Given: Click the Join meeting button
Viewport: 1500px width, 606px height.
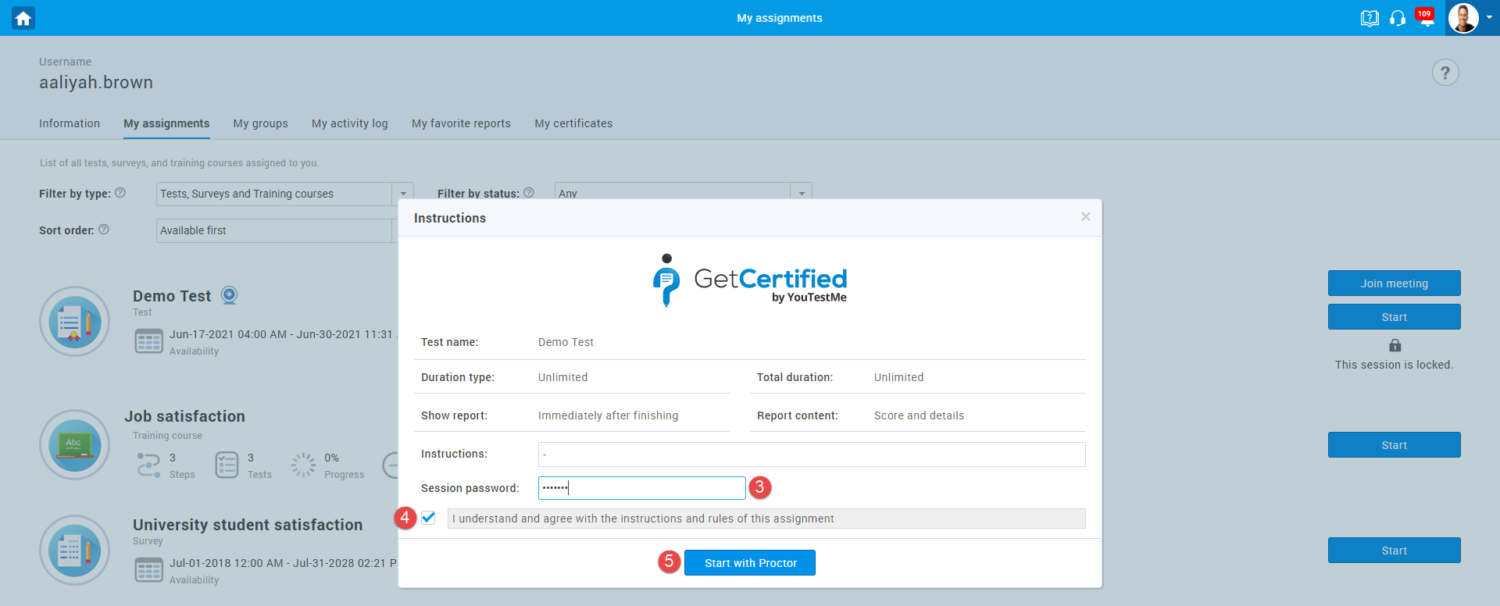Looking at the screenshot, I should coord(1394,283).
